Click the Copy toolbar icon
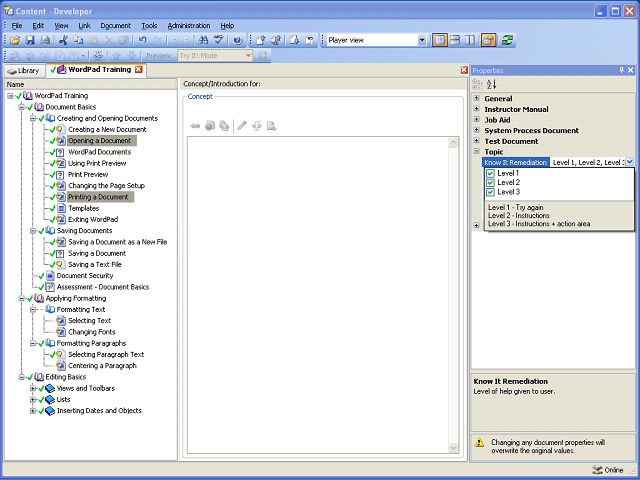The width and height of the screenshot is (640, 480). point(78,40)
